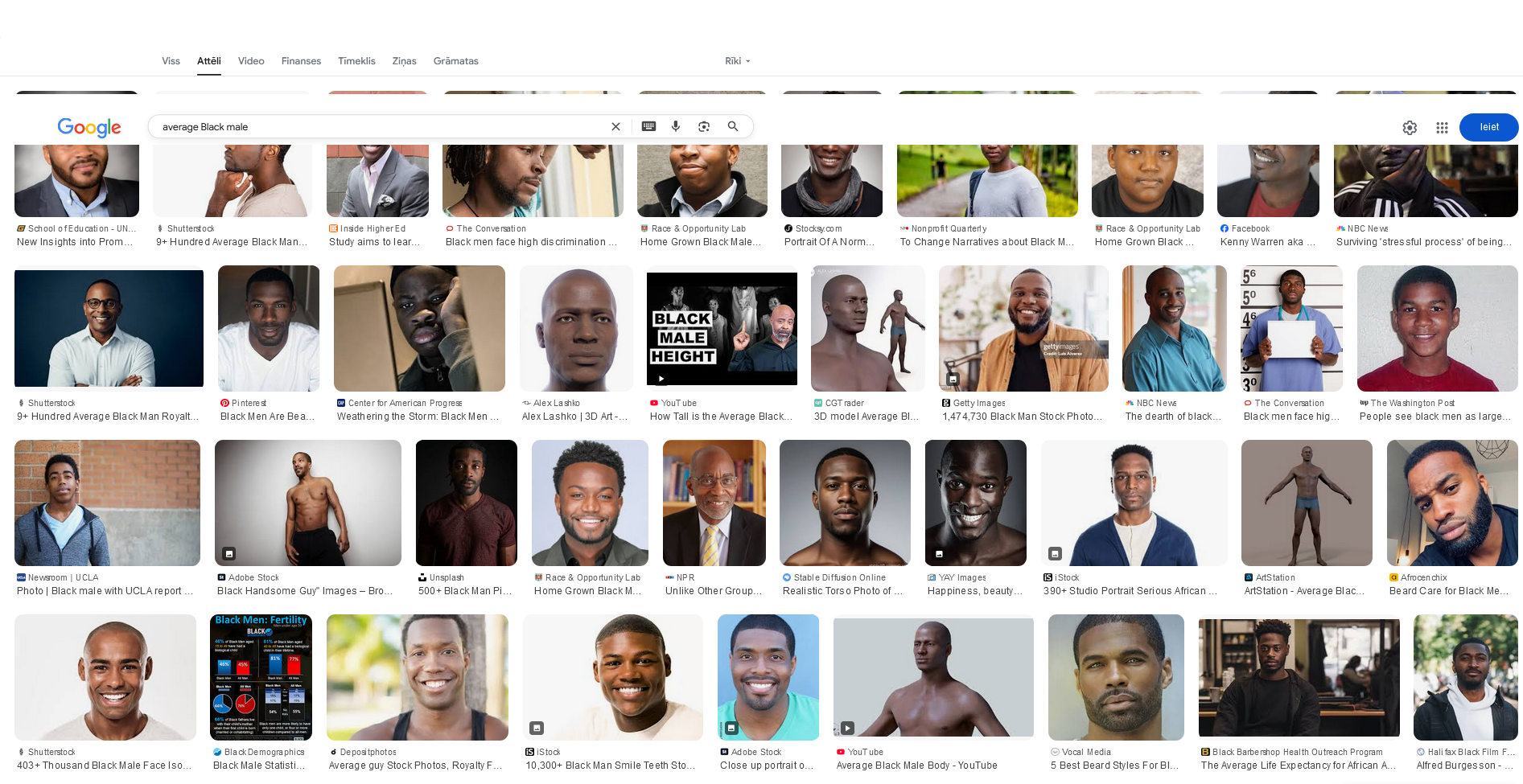Screen dimensions: 1523x784
Task: Open the Average Black Male Body YouTube link
Action: [x=916, y=766]
